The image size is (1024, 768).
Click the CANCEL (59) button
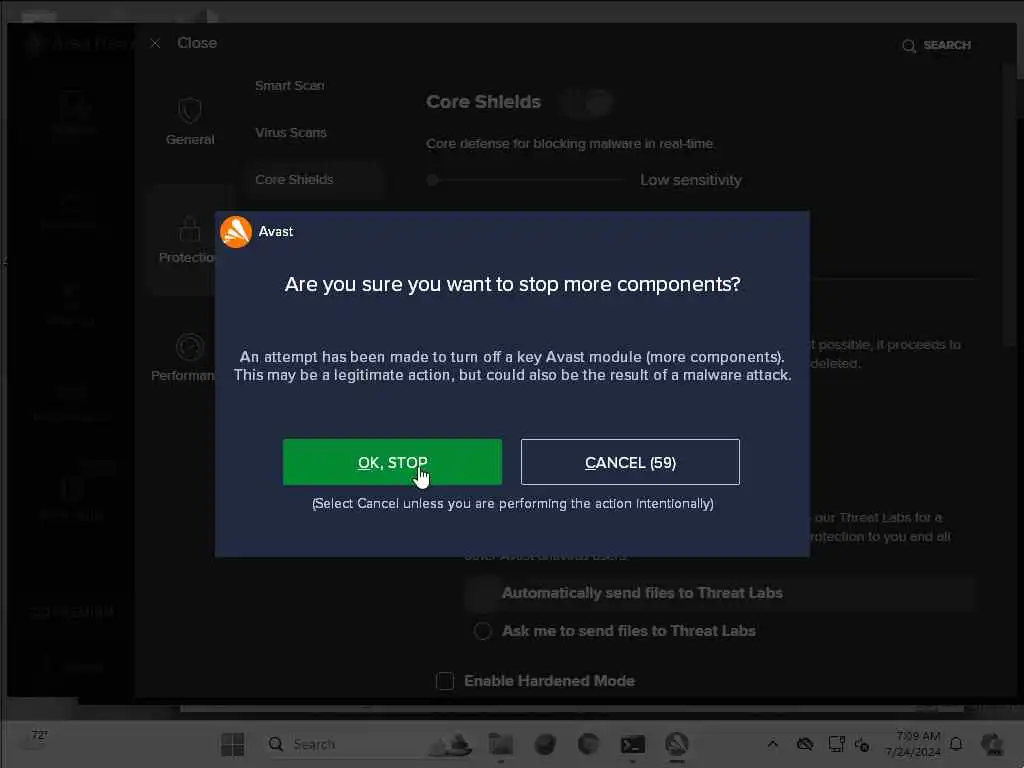[630, 462]
